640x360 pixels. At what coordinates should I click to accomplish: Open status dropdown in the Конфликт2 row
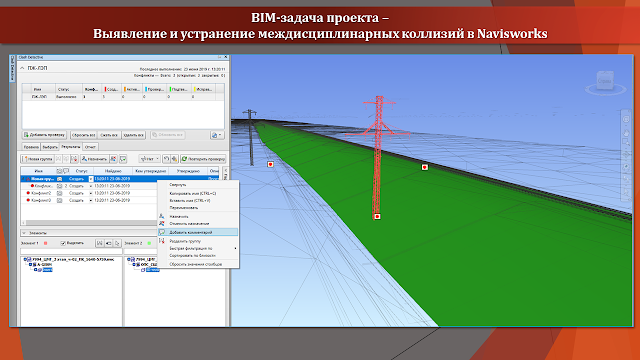click(91, 193)
